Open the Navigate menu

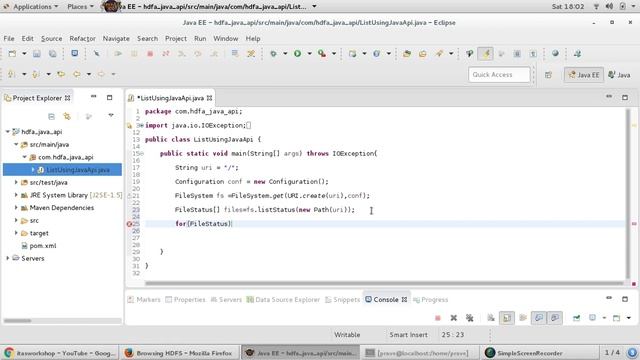pyautogui.click(x=116, y=38)
